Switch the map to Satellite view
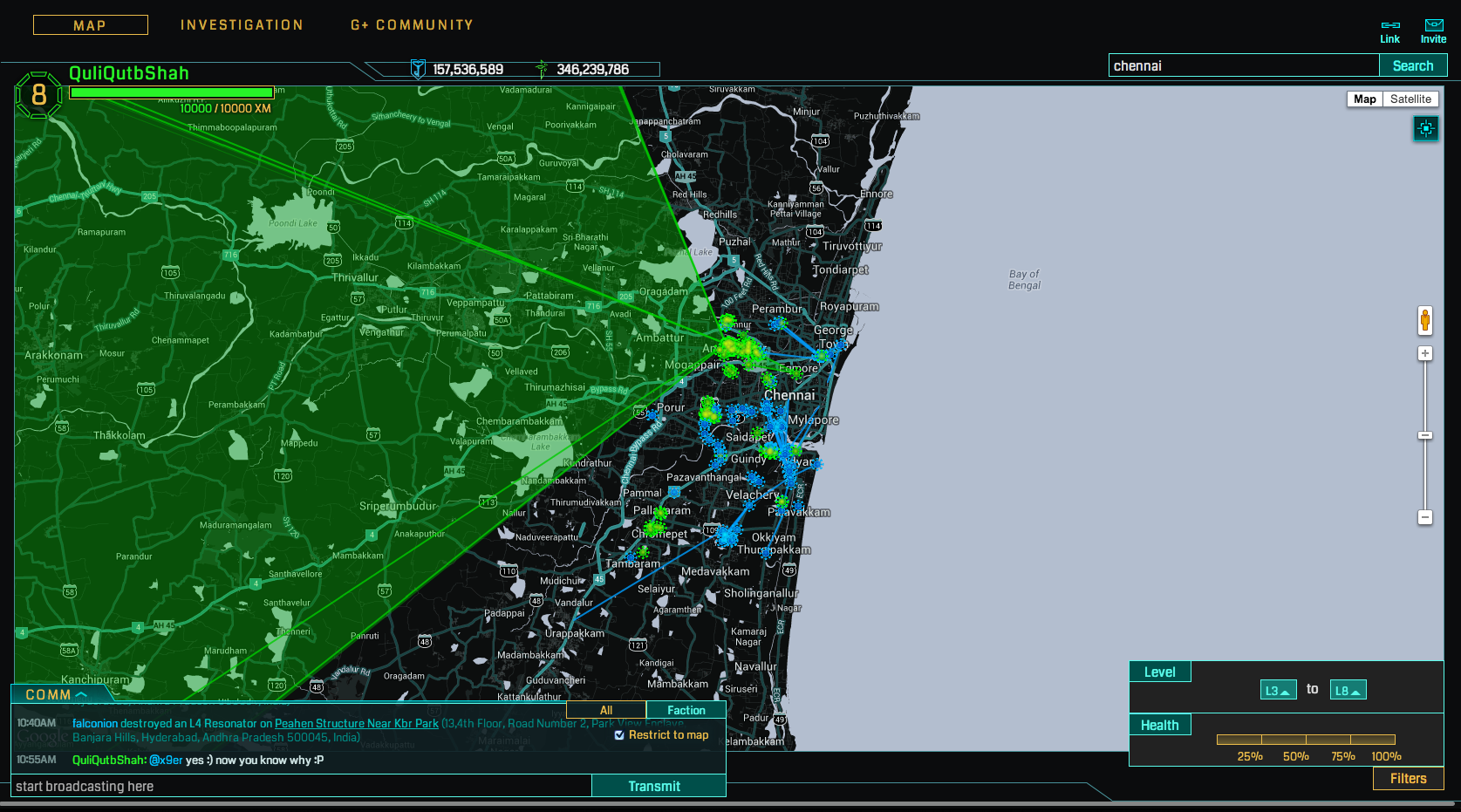 (x=1410, y=99)
